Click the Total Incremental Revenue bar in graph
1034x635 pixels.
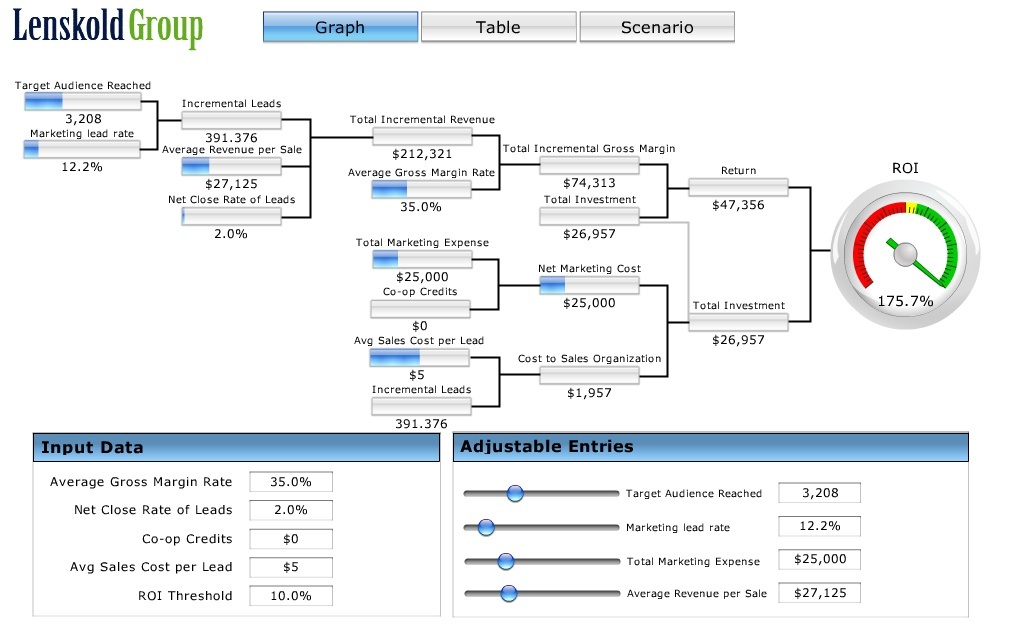[x=422, y=136]
